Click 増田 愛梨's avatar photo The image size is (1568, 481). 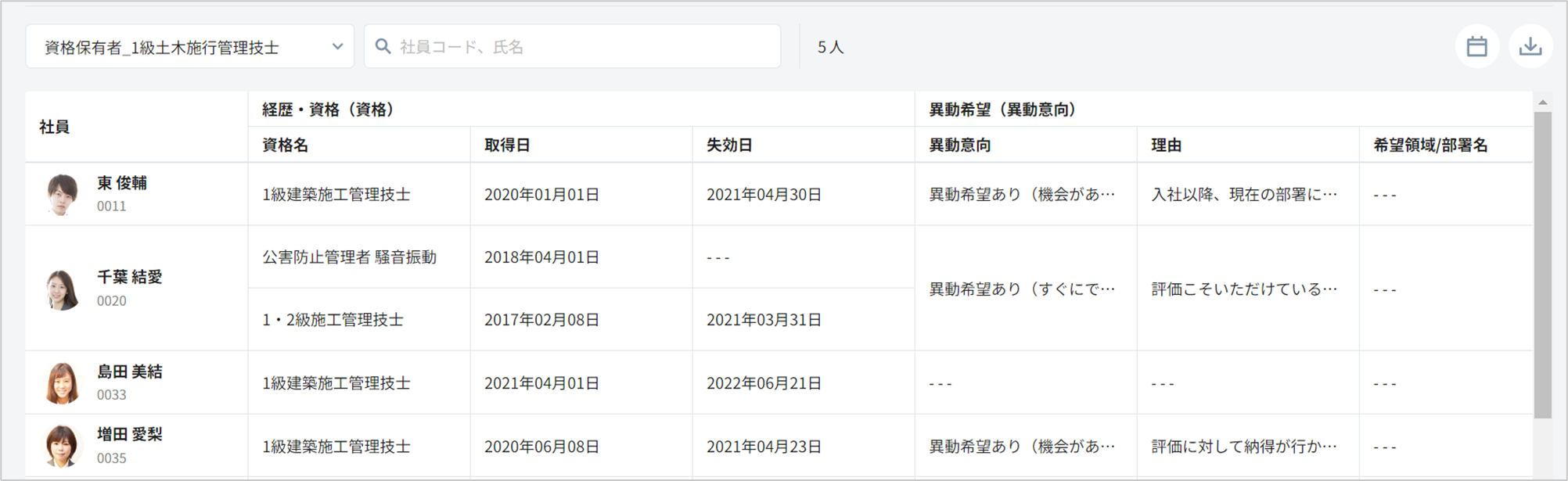[62, 446]
